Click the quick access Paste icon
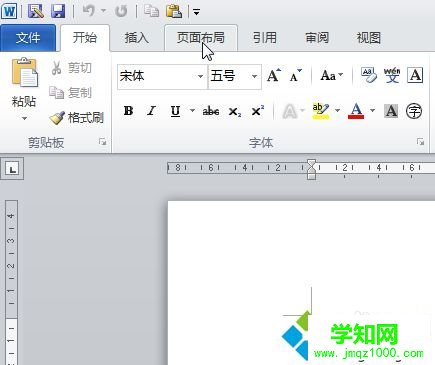The height and width of the screenshot is (365, 435). pos(174,11)
